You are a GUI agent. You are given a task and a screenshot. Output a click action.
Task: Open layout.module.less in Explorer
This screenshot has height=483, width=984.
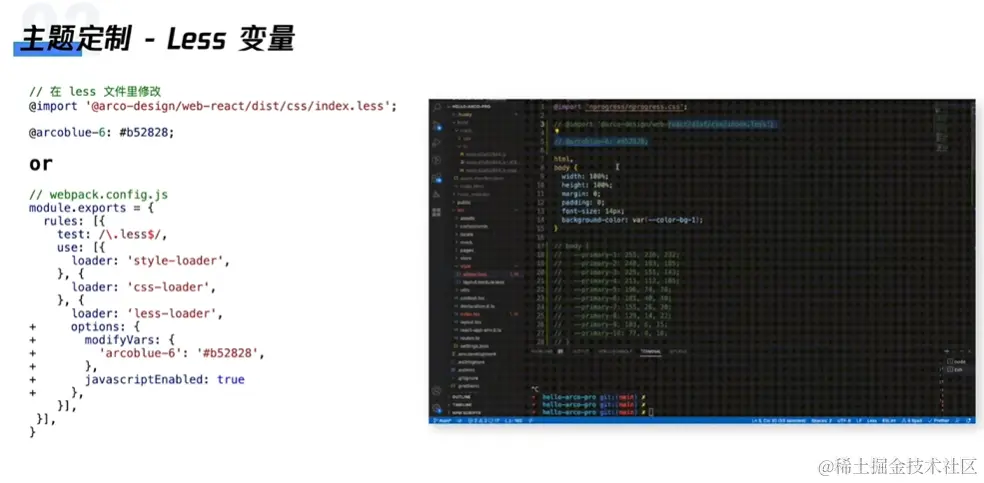click(x=483, y=282)
